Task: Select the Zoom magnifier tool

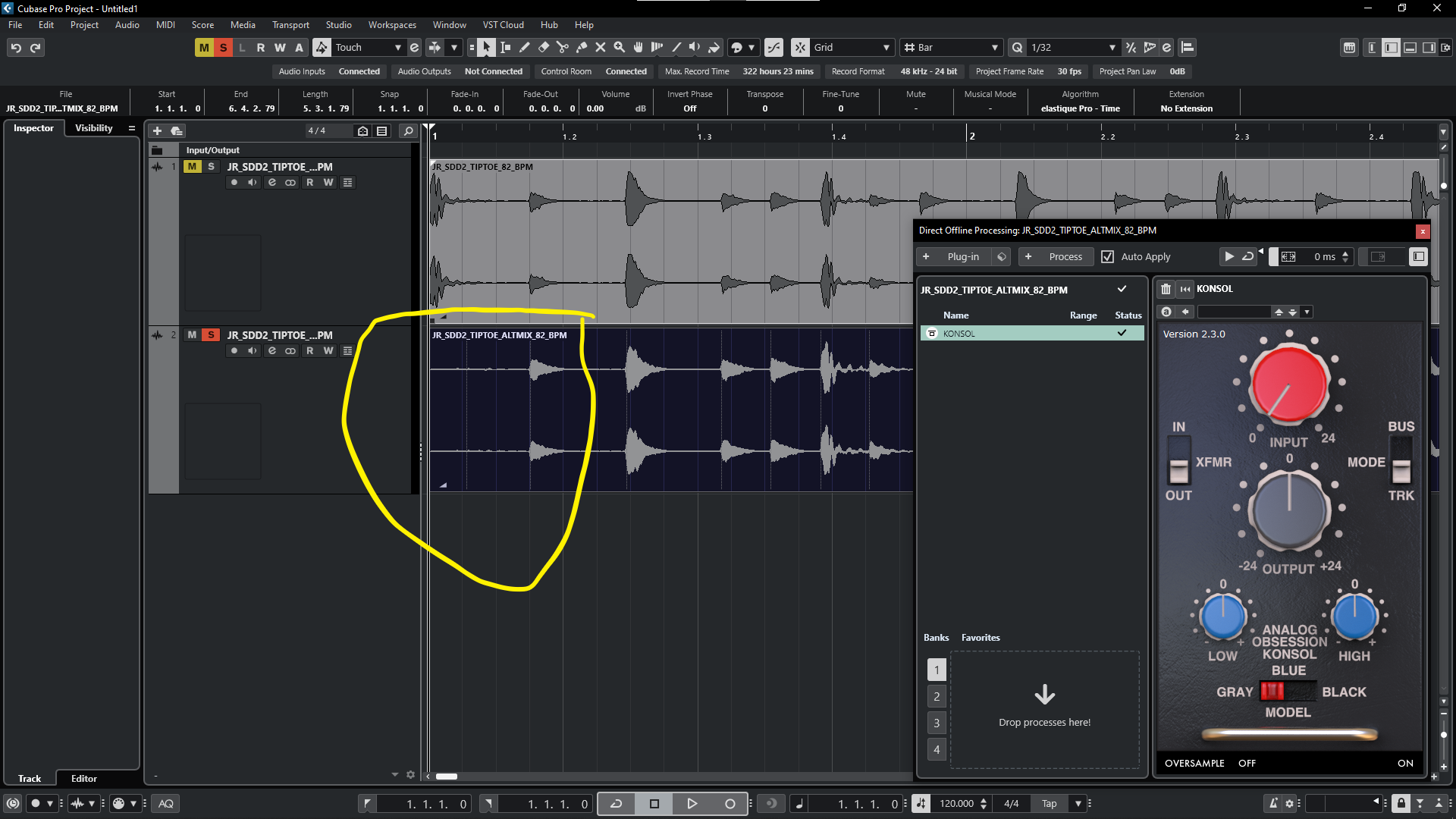Action: point(619,47)
